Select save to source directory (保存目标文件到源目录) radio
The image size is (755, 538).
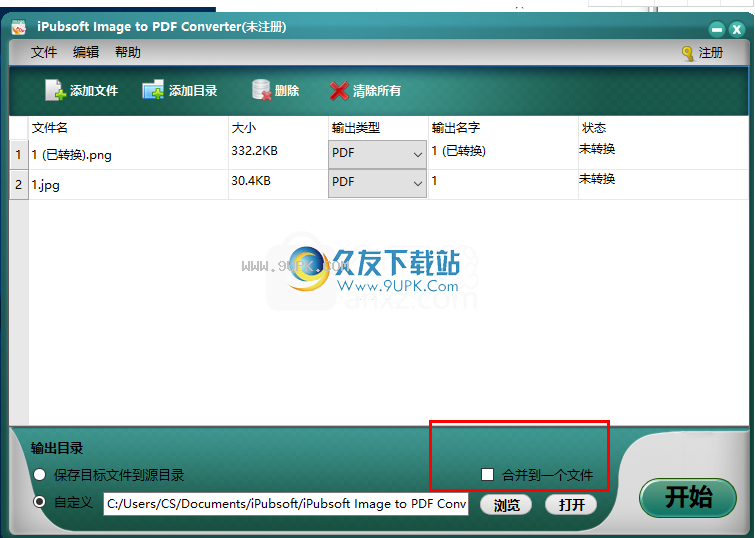(39, 475)
